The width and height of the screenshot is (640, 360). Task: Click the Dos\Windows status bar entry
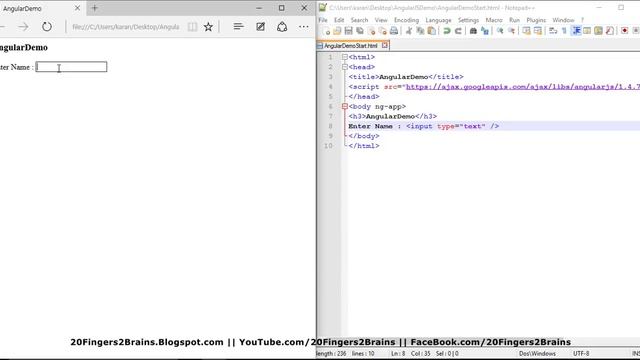pyautogui.click(x=537, y=353)
